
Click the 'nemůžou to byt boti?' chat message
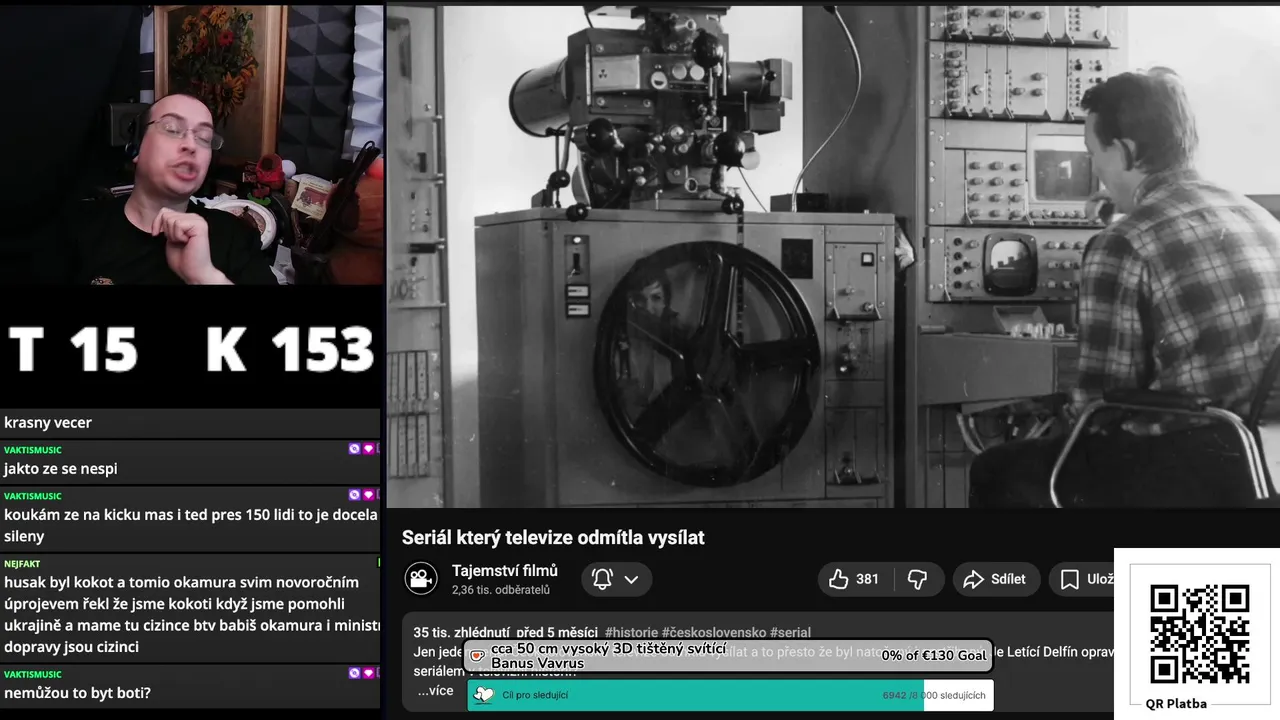[77, 692]
